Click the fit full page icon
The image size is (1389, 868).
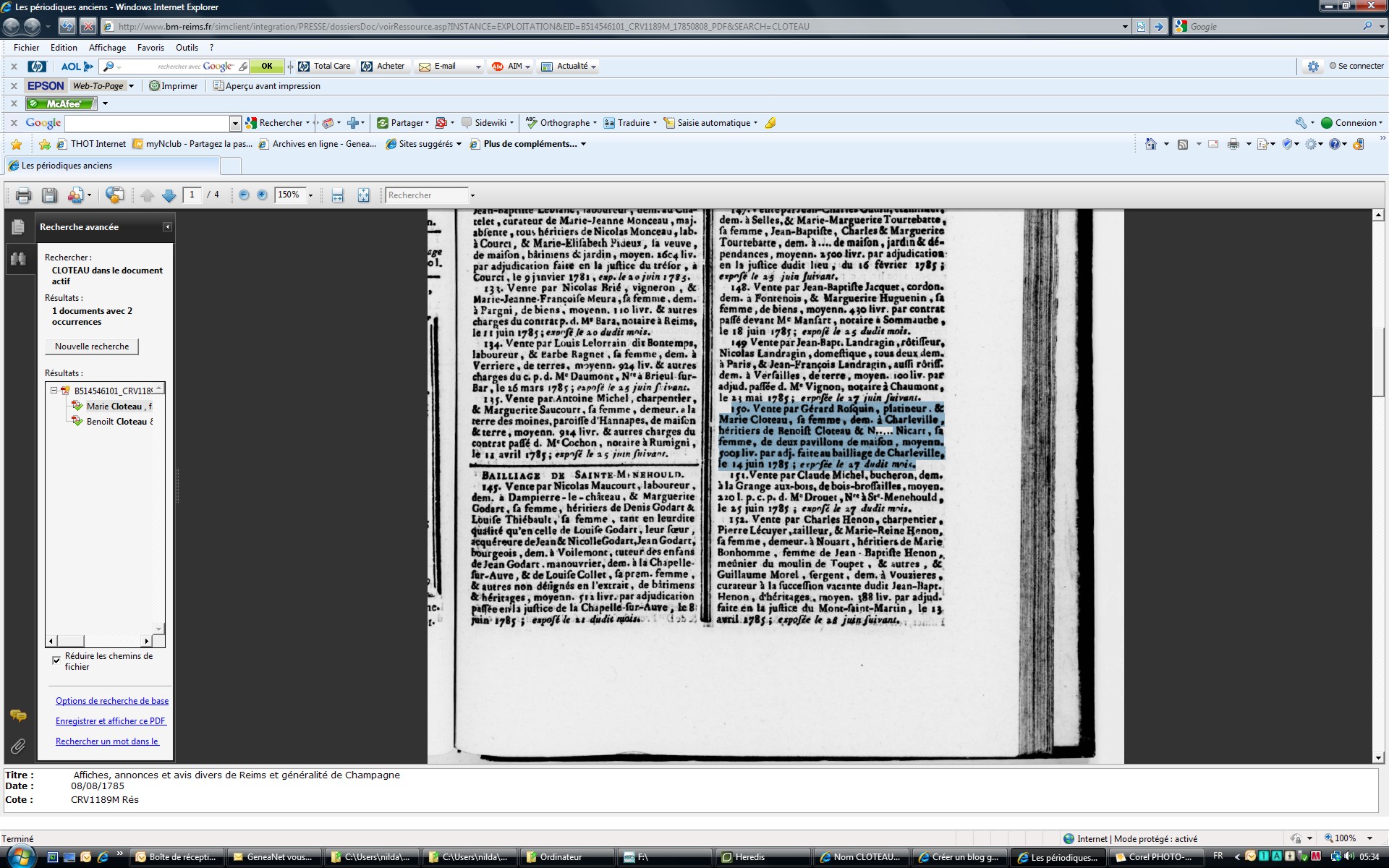point(363,195)
